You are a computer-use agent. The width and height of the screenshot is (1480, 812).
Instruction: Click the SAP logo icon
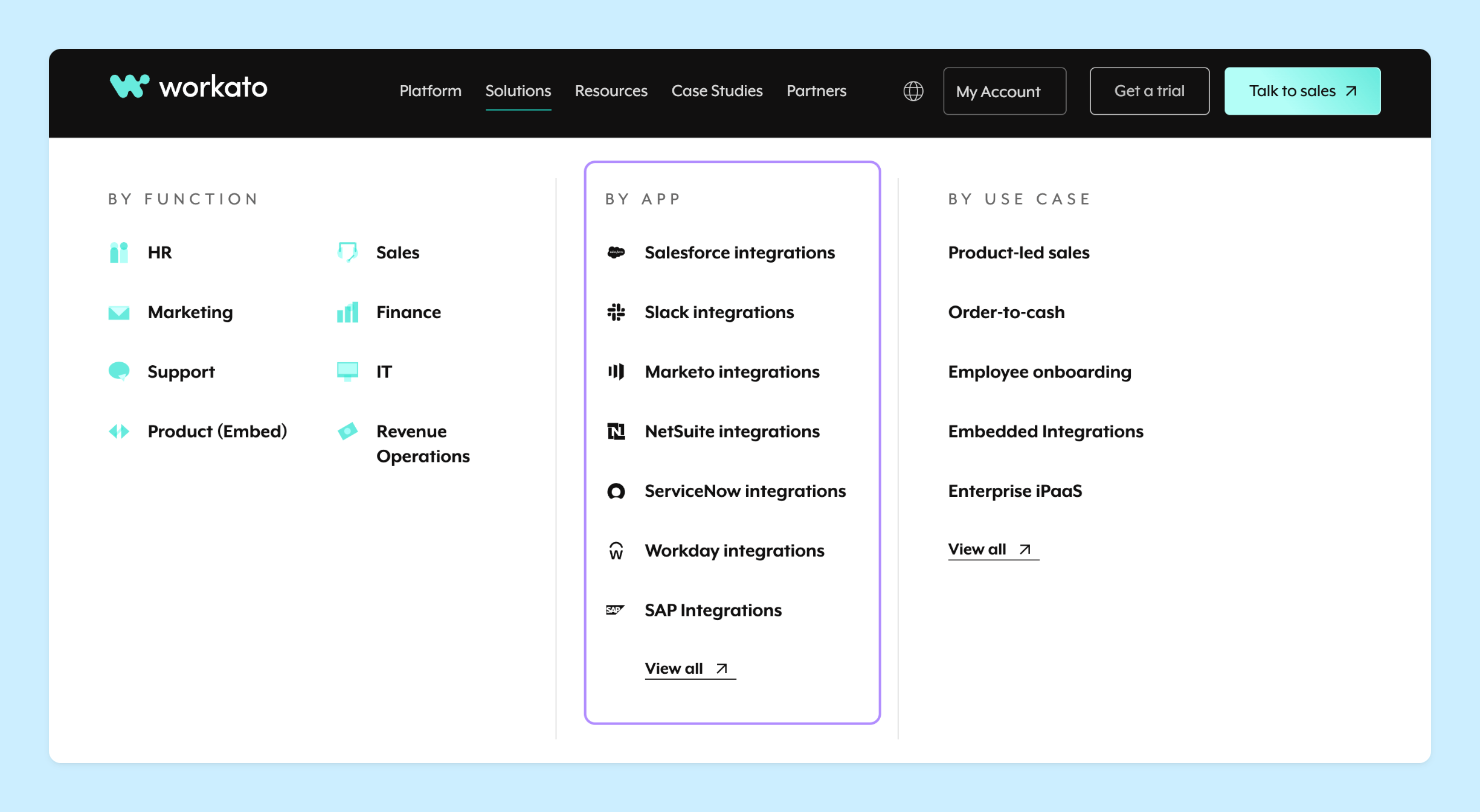616,610
